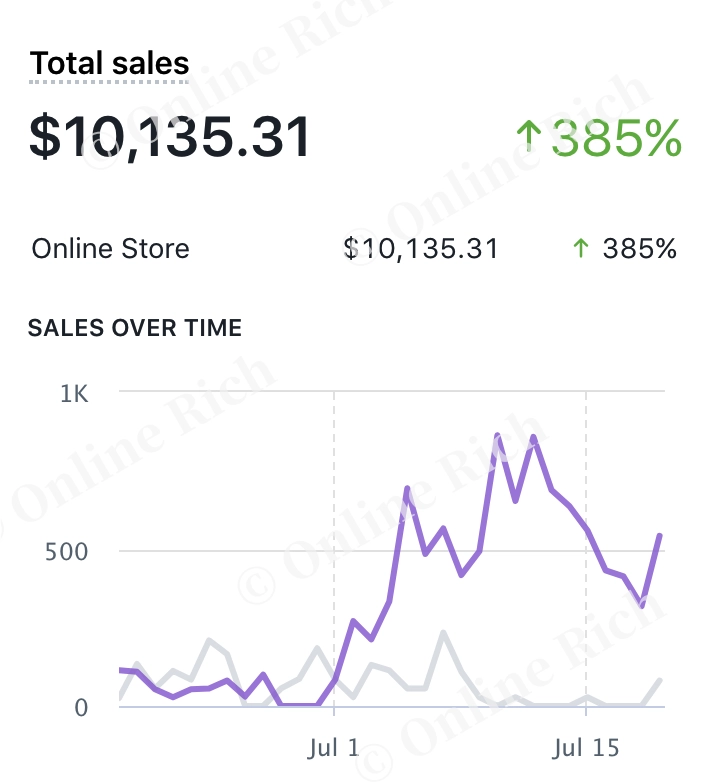Click the purple line's leftmost starting point
The height and width of the screenshot is (784, 719).
120,669
